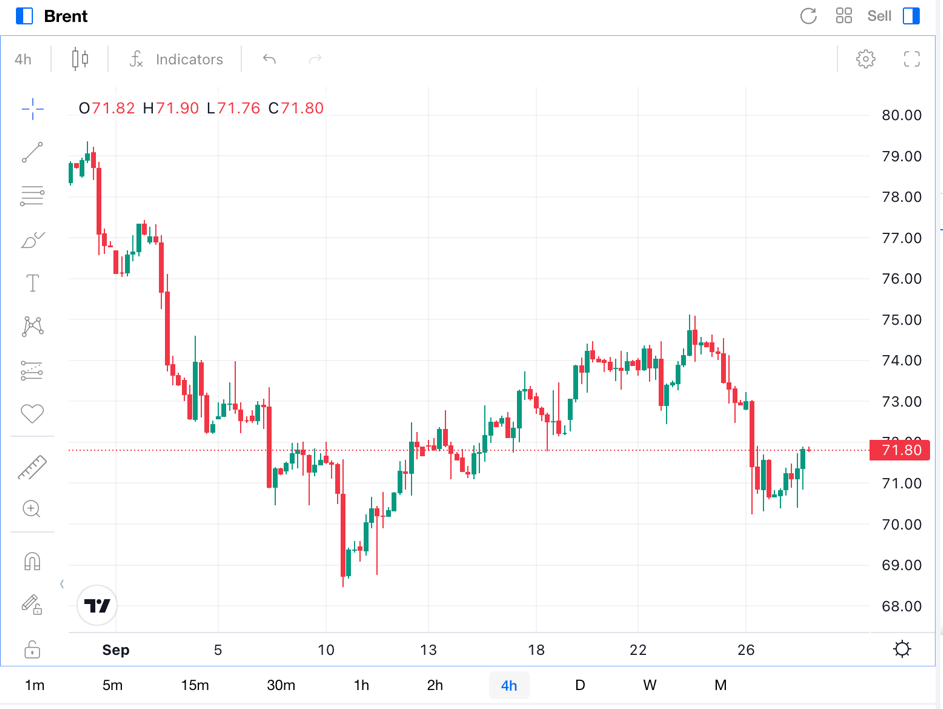943x709 pixels.
Task: Select the brush drawing tool
Action: [32, 240]
